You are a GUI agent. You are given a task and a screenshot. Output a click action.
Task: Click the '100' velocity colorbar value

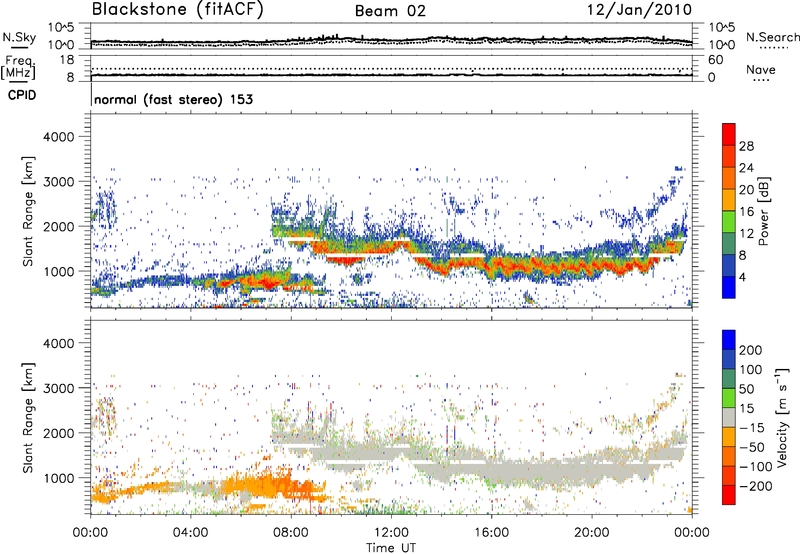[751, 369]
